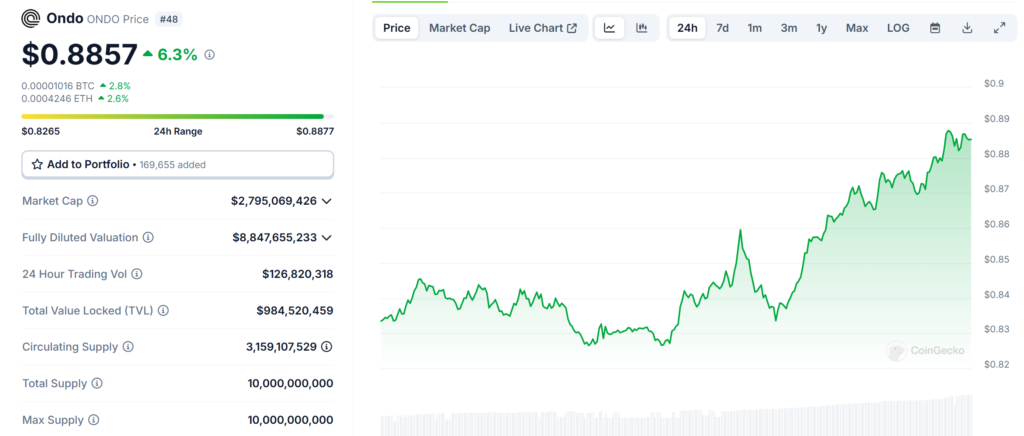Click Add to Portfolio button

(x=178, y=164)
